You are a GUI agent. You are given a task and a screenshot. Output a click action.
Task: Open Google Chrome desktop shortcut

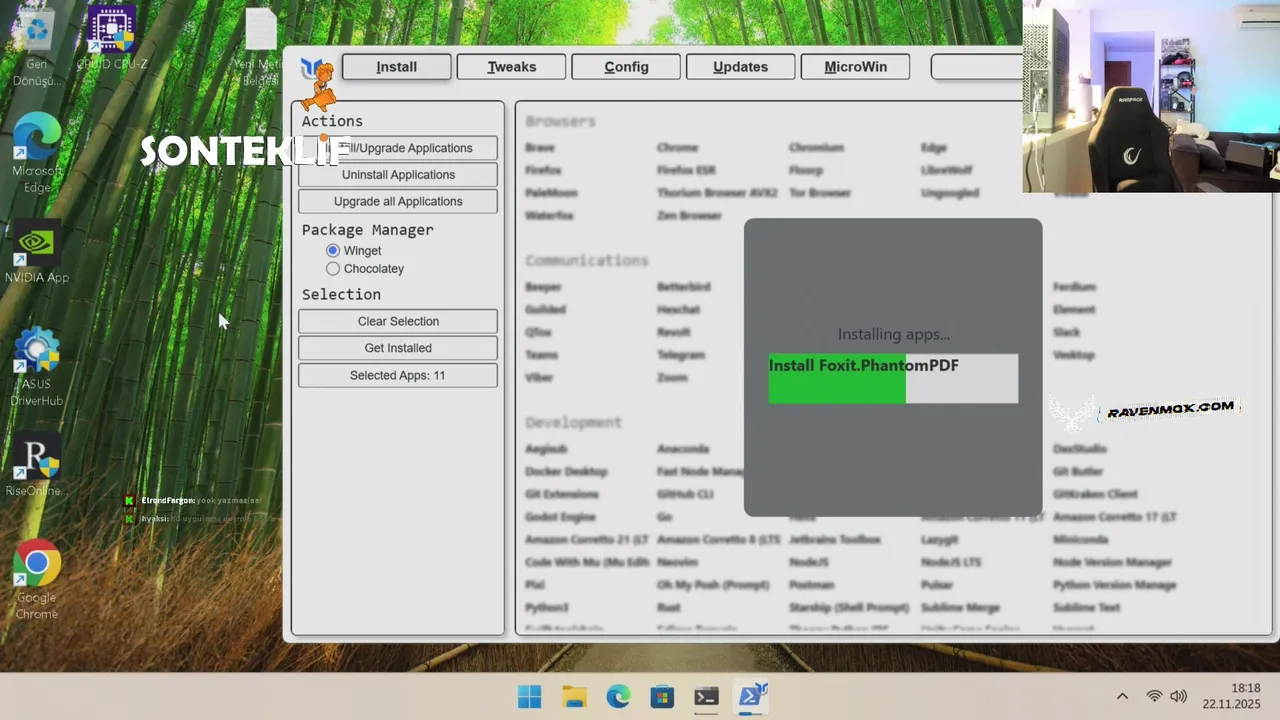[37, 580]
